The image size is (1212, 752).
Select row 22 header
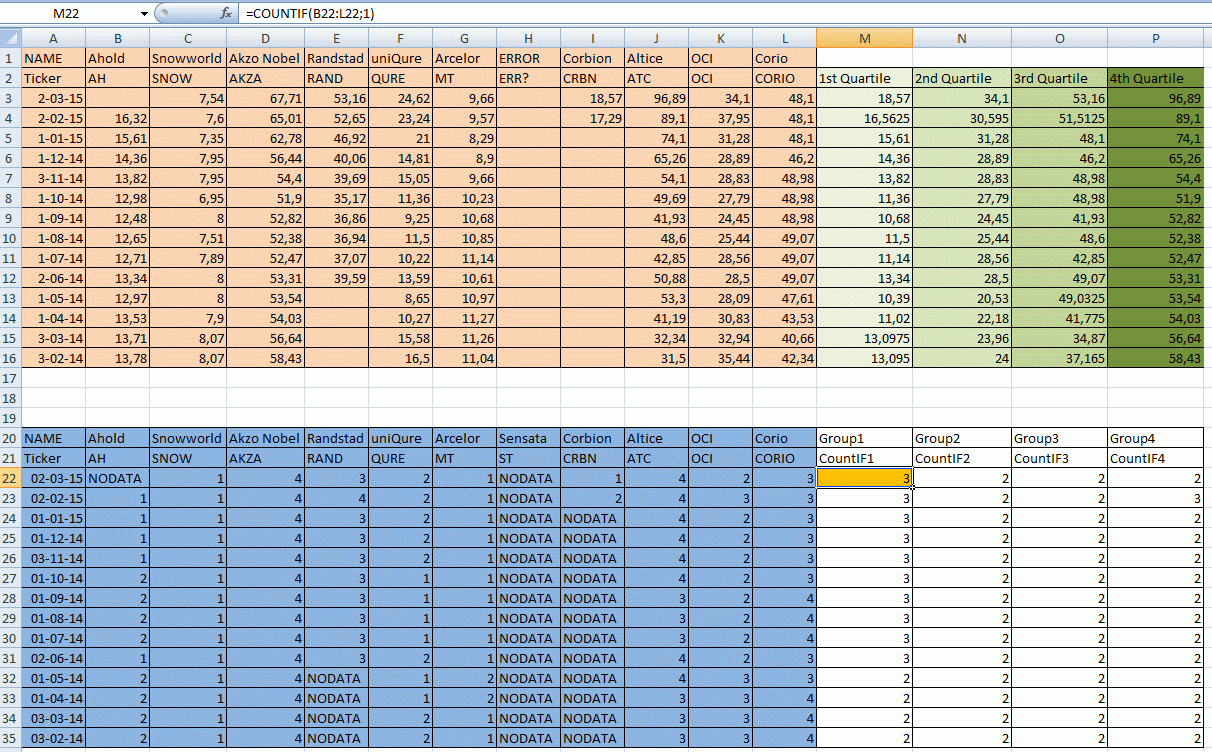(11, 478)
